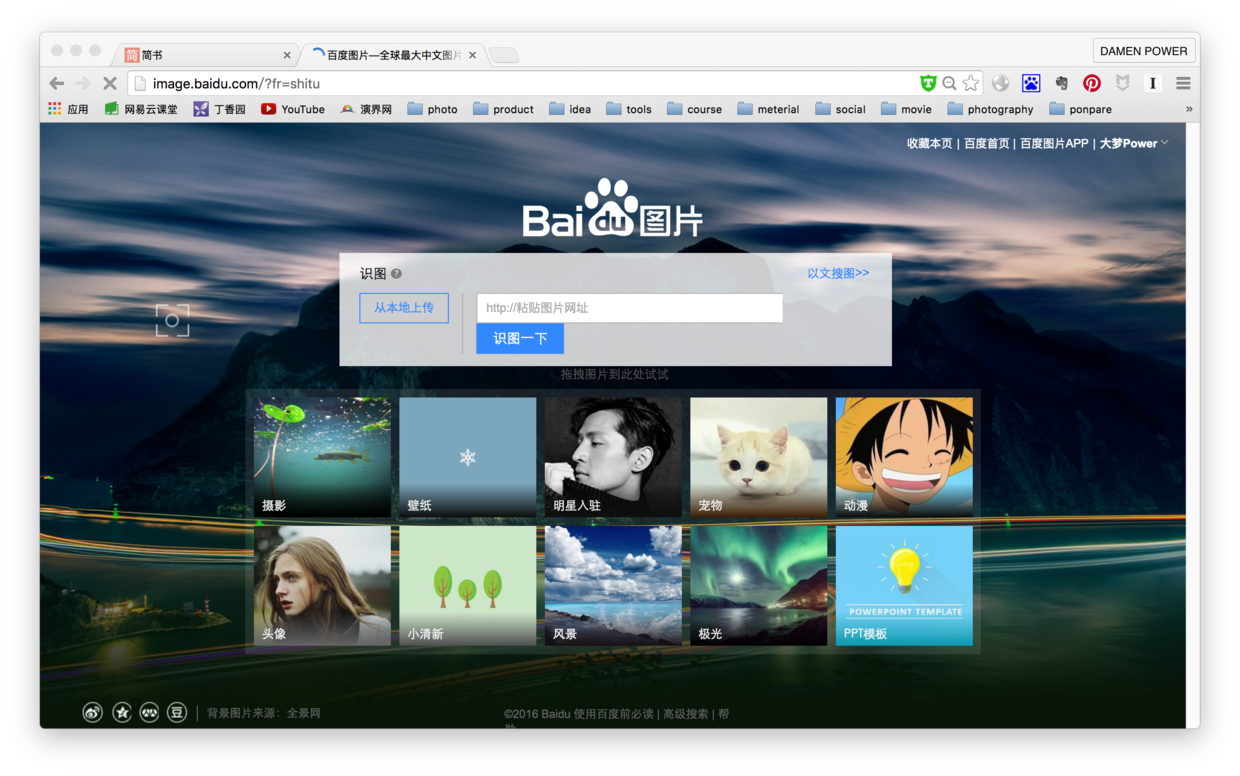Click the 收藏本页 link
Image resolution: width=1240 pixels, height=776 pixels.
[929, 143]
